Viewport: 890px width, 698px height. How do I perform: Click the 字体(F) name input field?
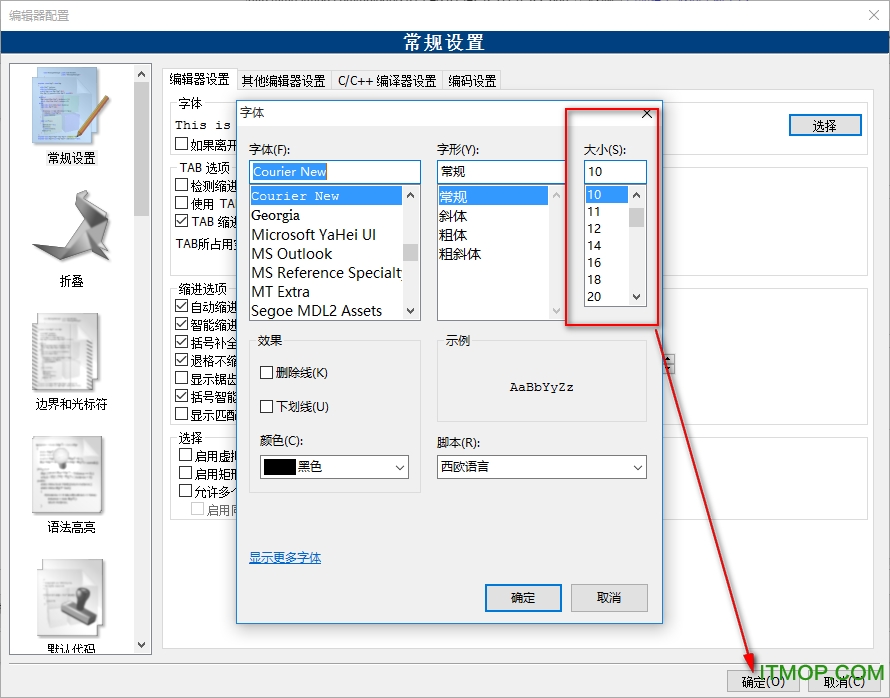coord(335,171)
